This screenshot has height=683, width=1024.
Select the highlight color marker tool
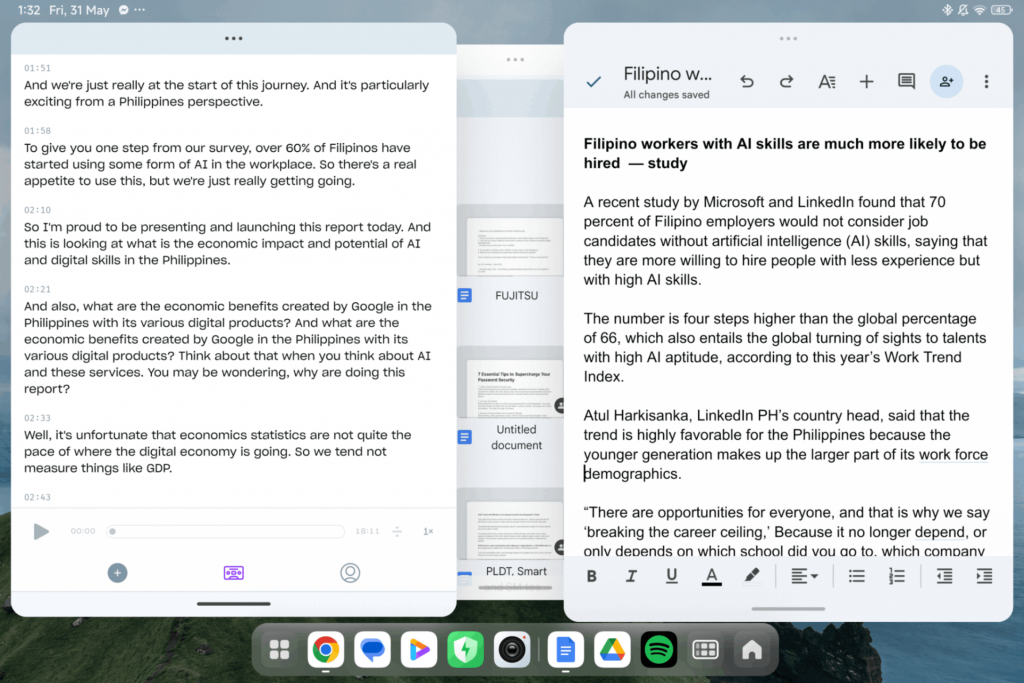(x=752, y=576)
